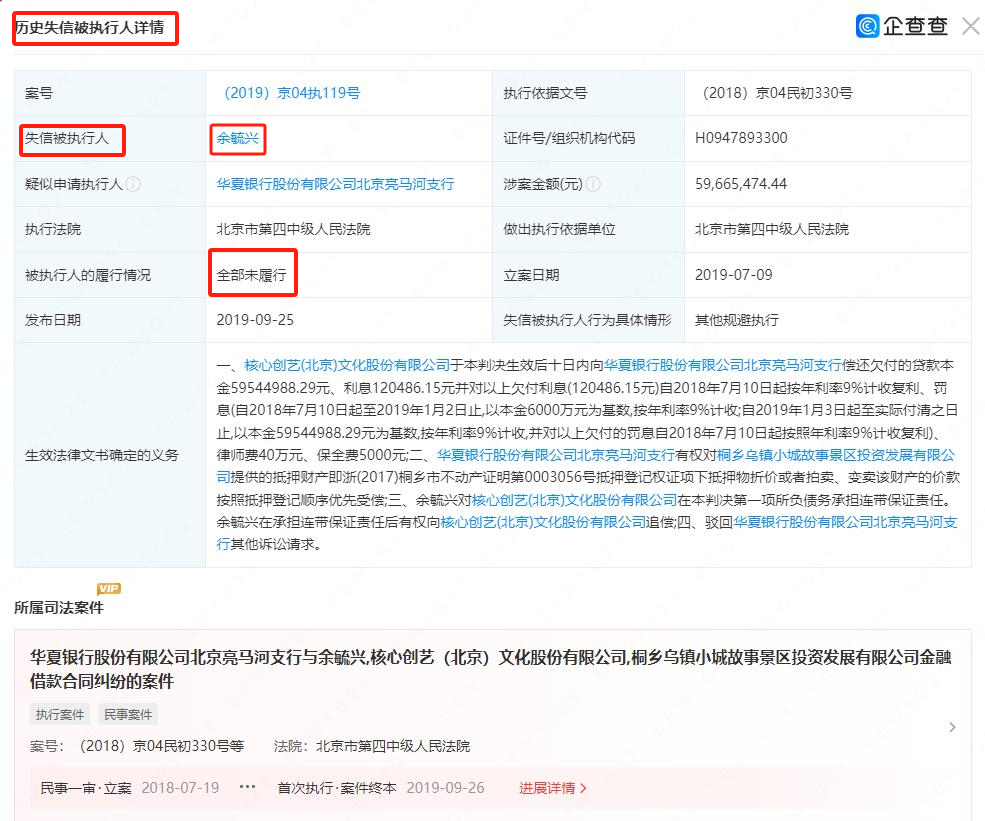This screenshot has height=821, width=985.
Task: Click the 民事案件 tag
Action: coord(128,714)
